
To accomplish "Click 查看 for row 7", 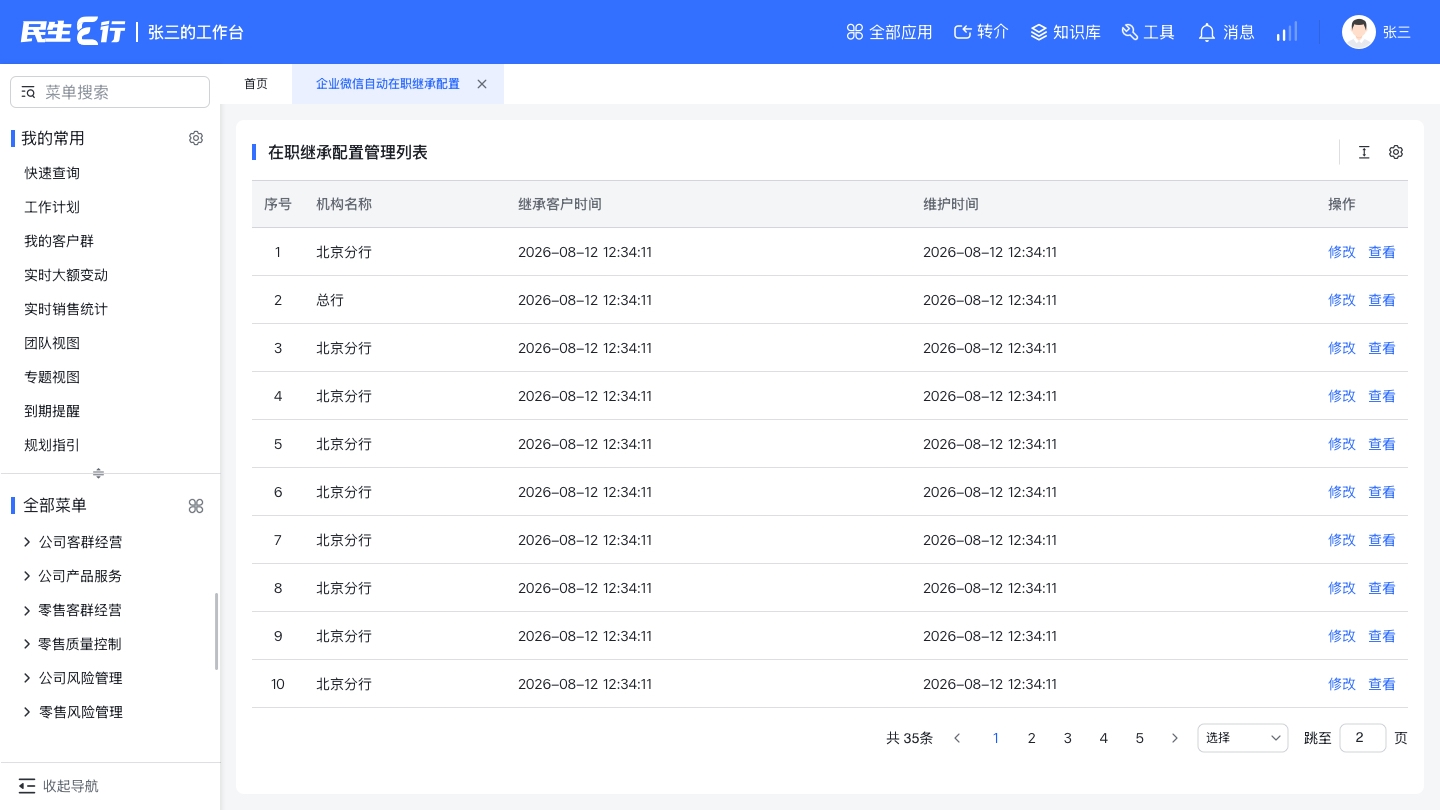I will 1382,540.
